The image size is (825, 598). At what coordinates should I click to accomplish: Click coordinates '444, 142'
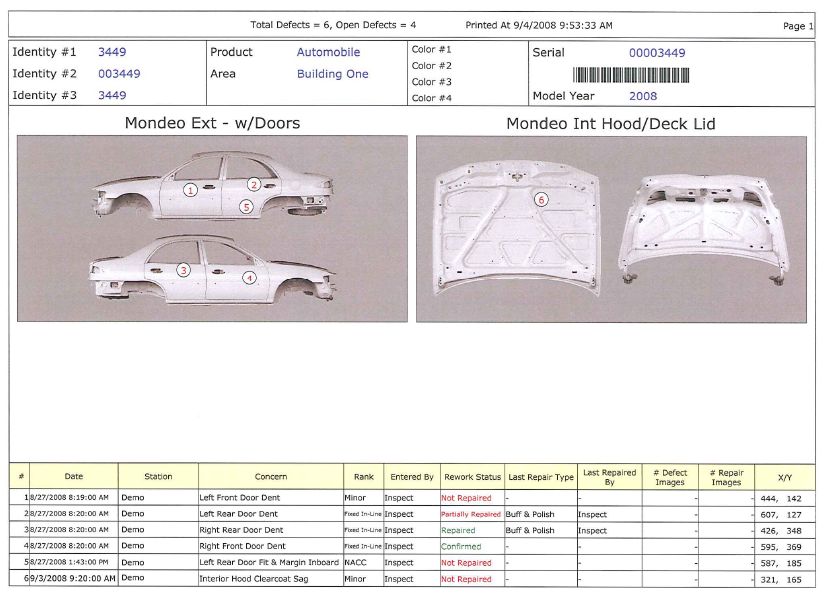(x=781, y=499)
